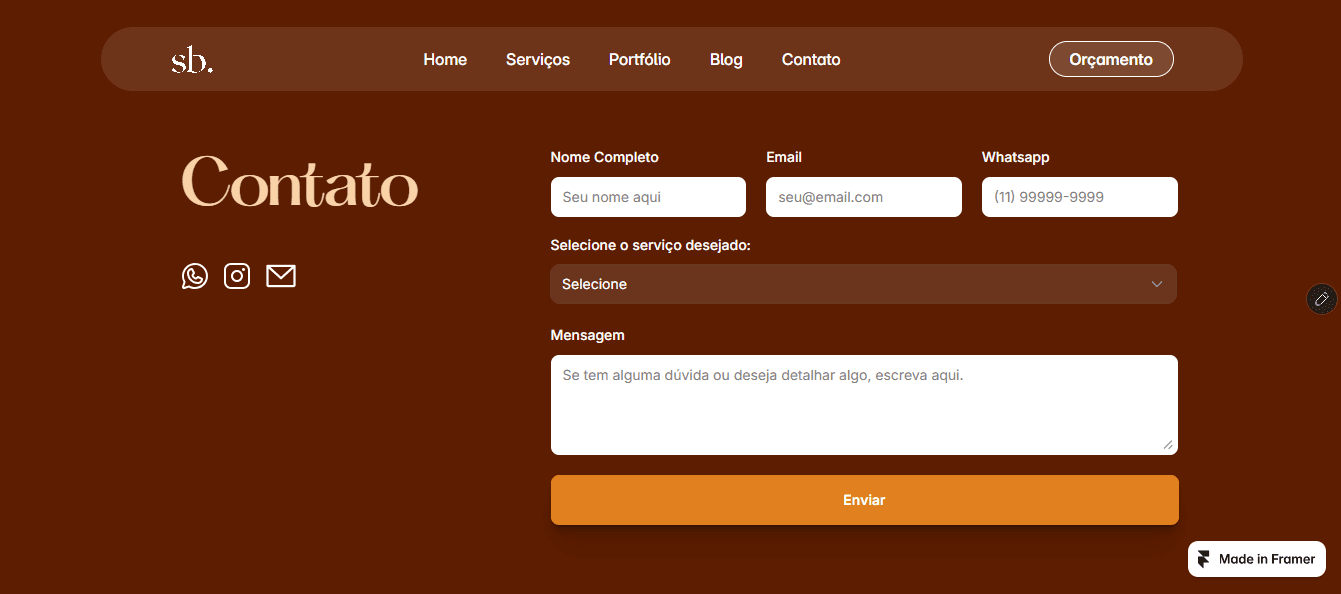Click the Mensagem label text

pyautogui.click(x=588, y=335)
